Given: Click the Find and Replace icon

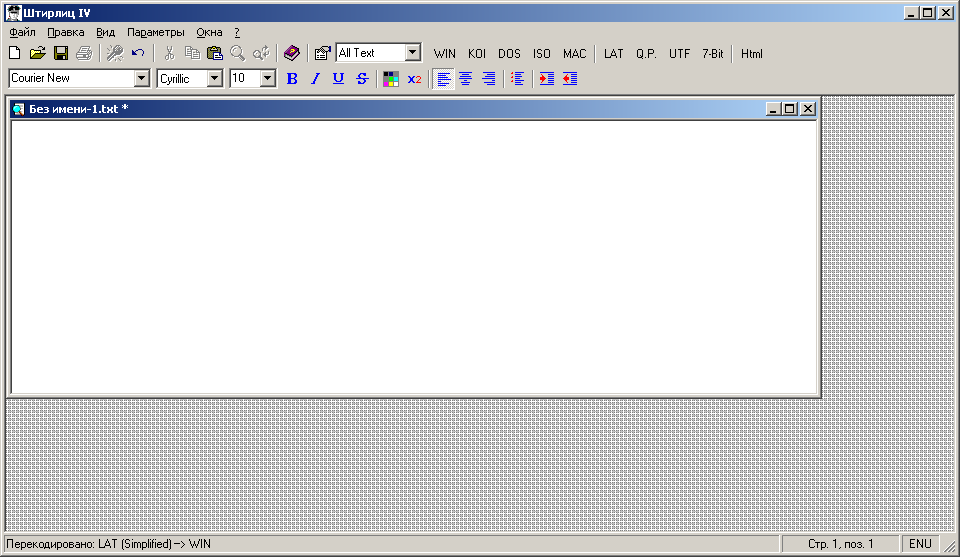Looking at the screenshot, I should click(x=261, y=53).
